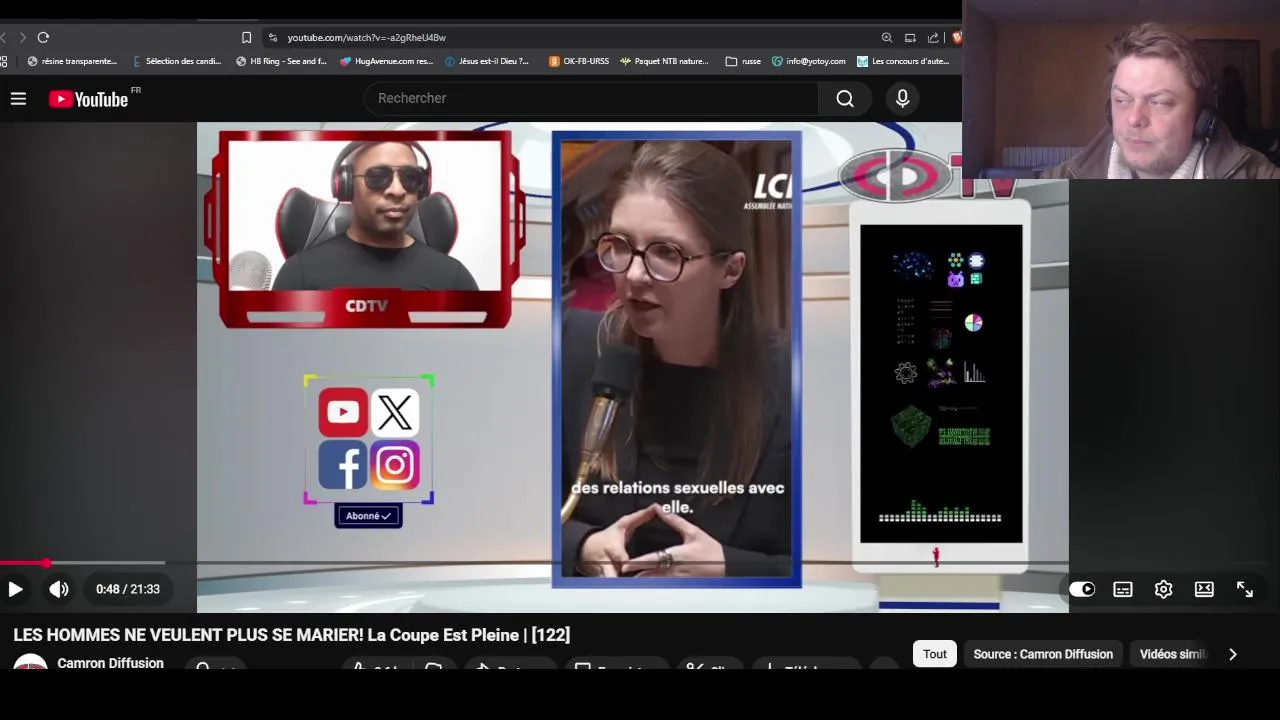The width and height of the screenshot is (1280, 720).
Task: Open the browser zoom magnifier icon
Action: 886,37
